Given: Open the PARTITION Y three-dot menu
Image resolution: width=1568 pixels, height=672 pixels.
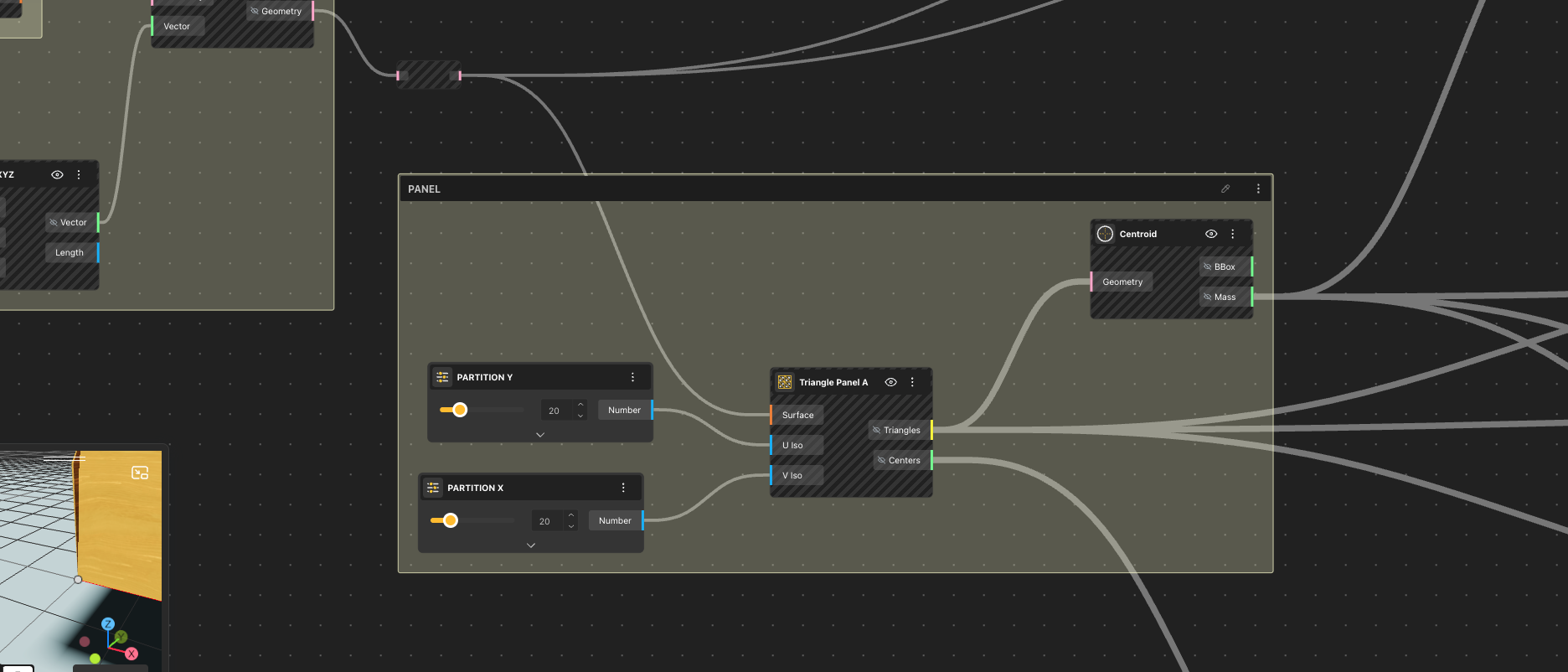Looking at the screenshot, I should tap(633, 377).
